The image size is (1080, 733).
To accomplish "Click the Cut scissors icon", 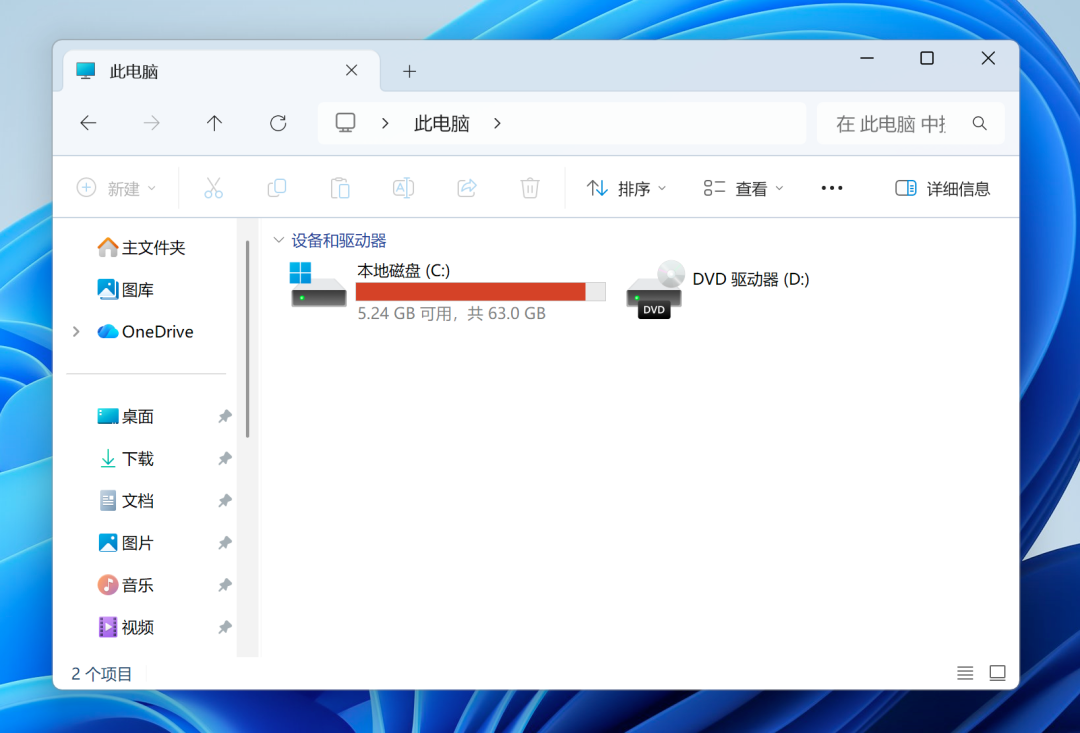I will [x=214, y=188].
